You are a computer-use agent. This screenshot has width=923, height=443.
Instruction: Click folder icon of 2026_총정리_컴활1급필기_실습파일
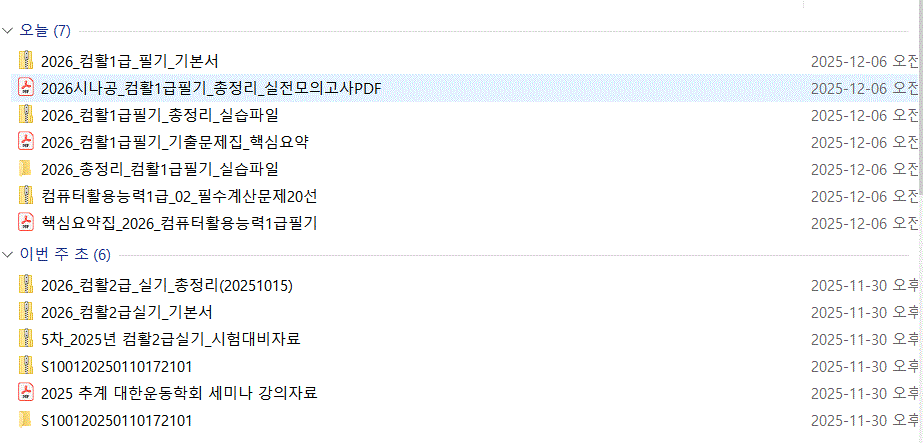pyautogui.click(x=26, y=168)
